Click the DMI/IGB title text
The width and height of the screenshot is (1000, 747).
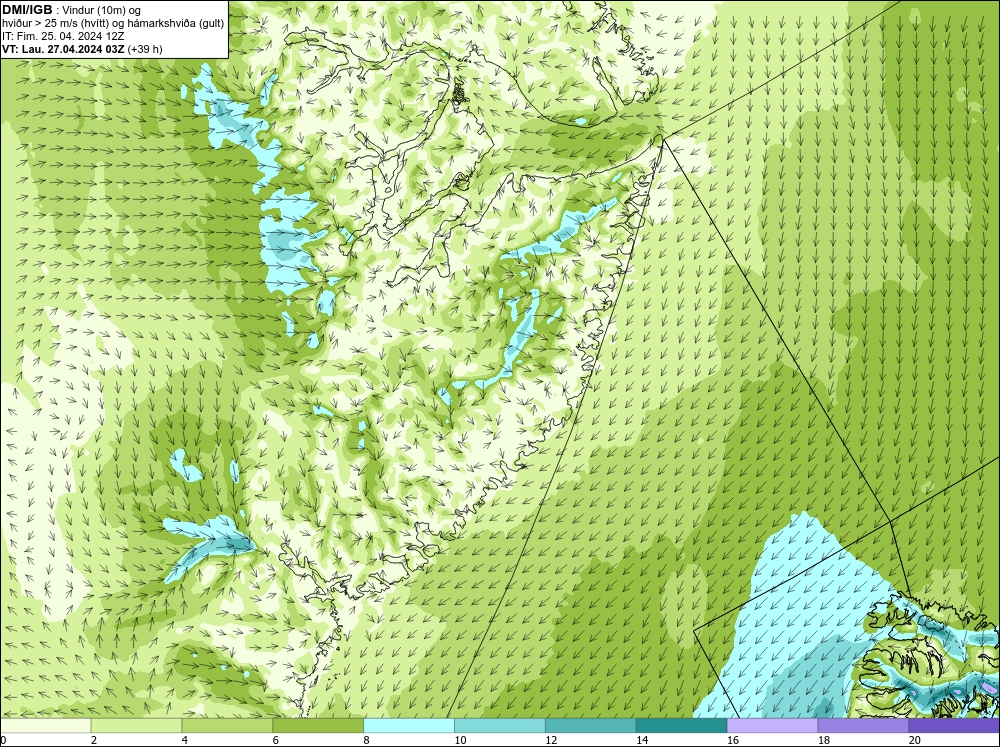click(x=27, y=10)
